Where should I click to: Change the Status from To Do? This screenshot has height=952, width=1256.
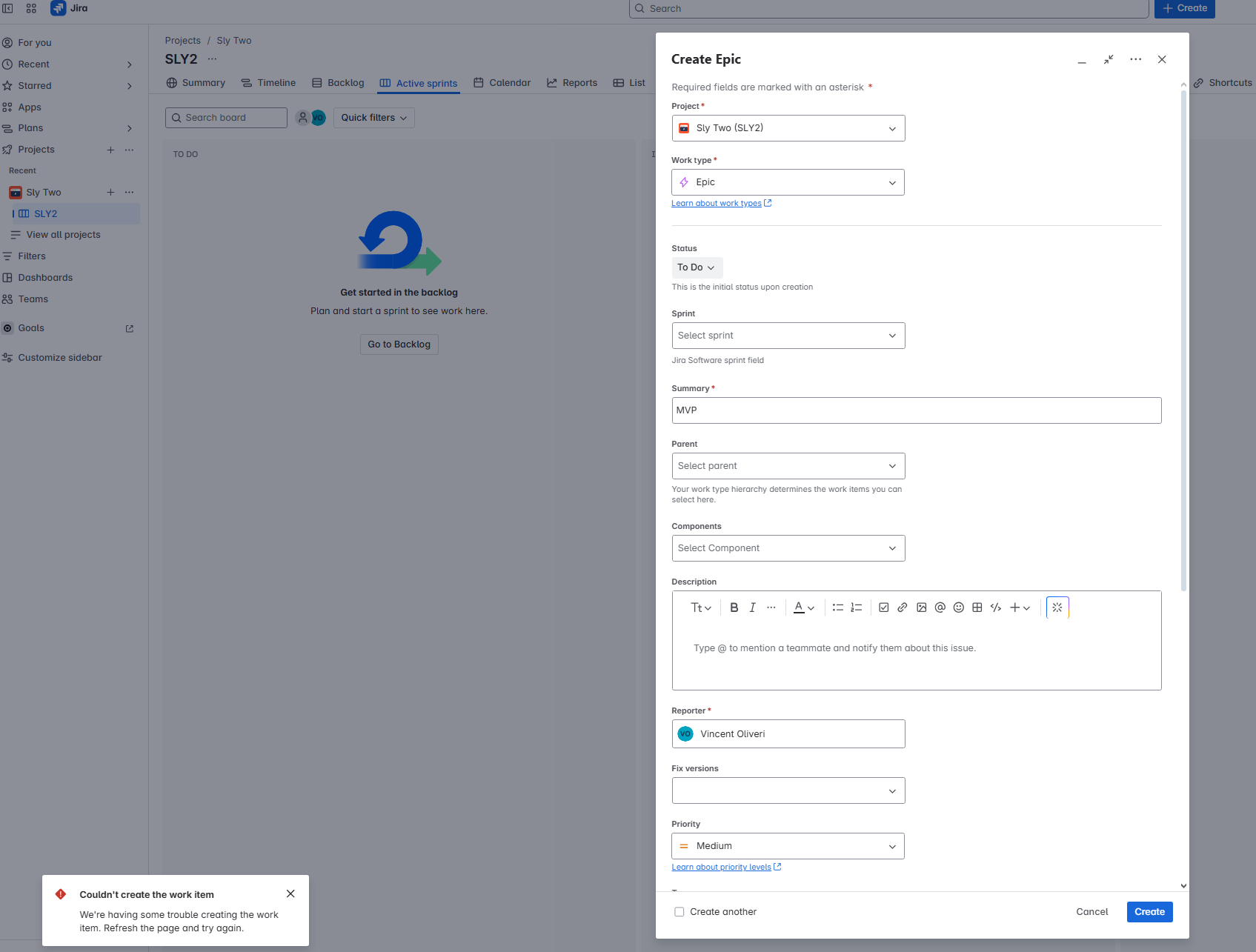697,267
